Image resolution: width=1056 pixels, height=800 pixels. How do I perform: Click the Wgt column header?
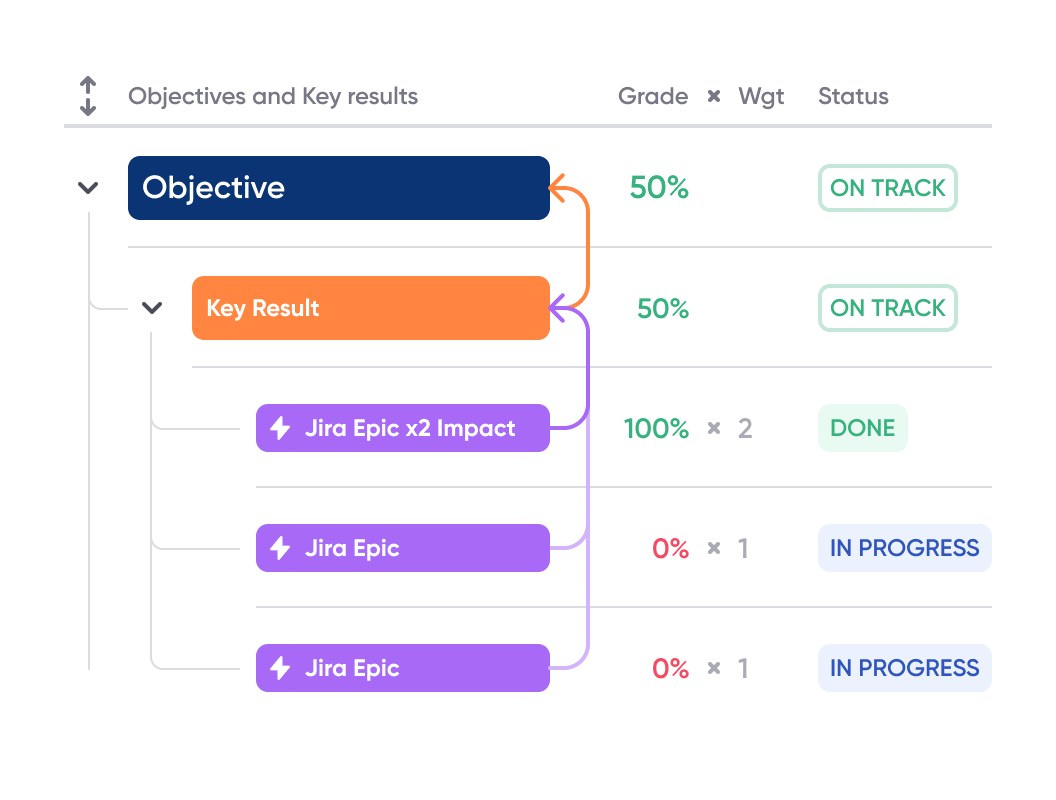point(762,97)
